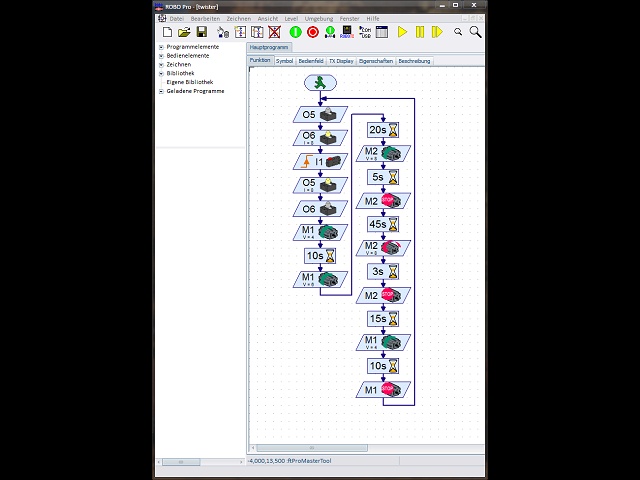Open the interface test window
640x480 pixels.
click(382, 32)
